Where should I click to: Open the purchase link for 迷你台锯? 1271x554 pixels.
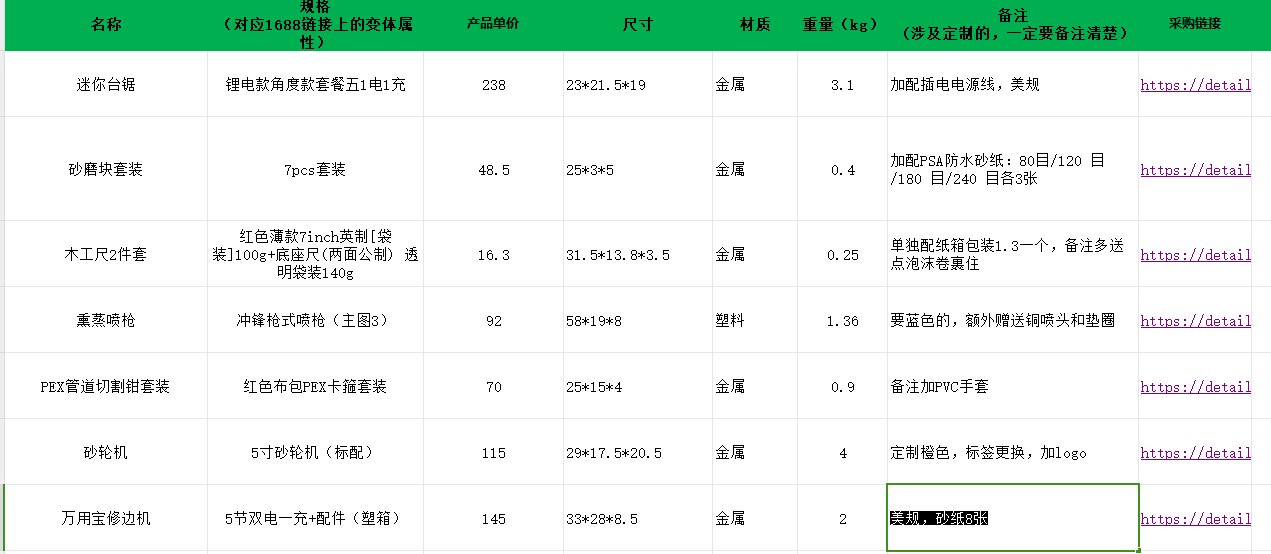[1195, 85]
